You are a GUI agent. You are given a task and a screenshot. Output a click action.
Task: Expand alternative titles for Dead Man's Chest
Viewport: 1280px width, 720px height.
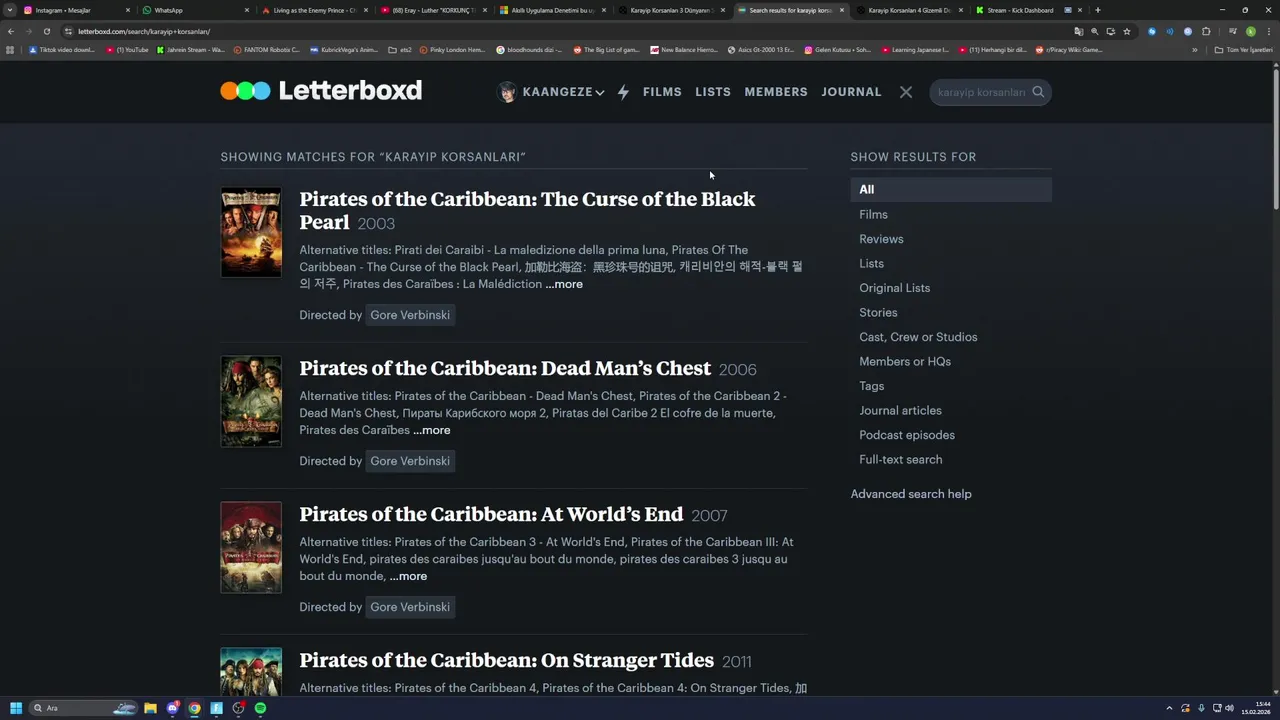tap(432, 430)
